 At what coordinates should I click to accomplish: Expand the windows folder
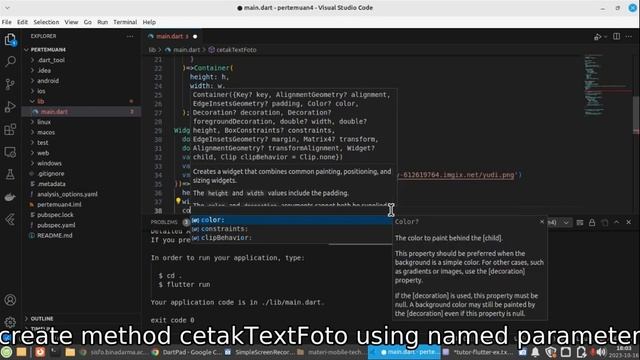[81, 163]
